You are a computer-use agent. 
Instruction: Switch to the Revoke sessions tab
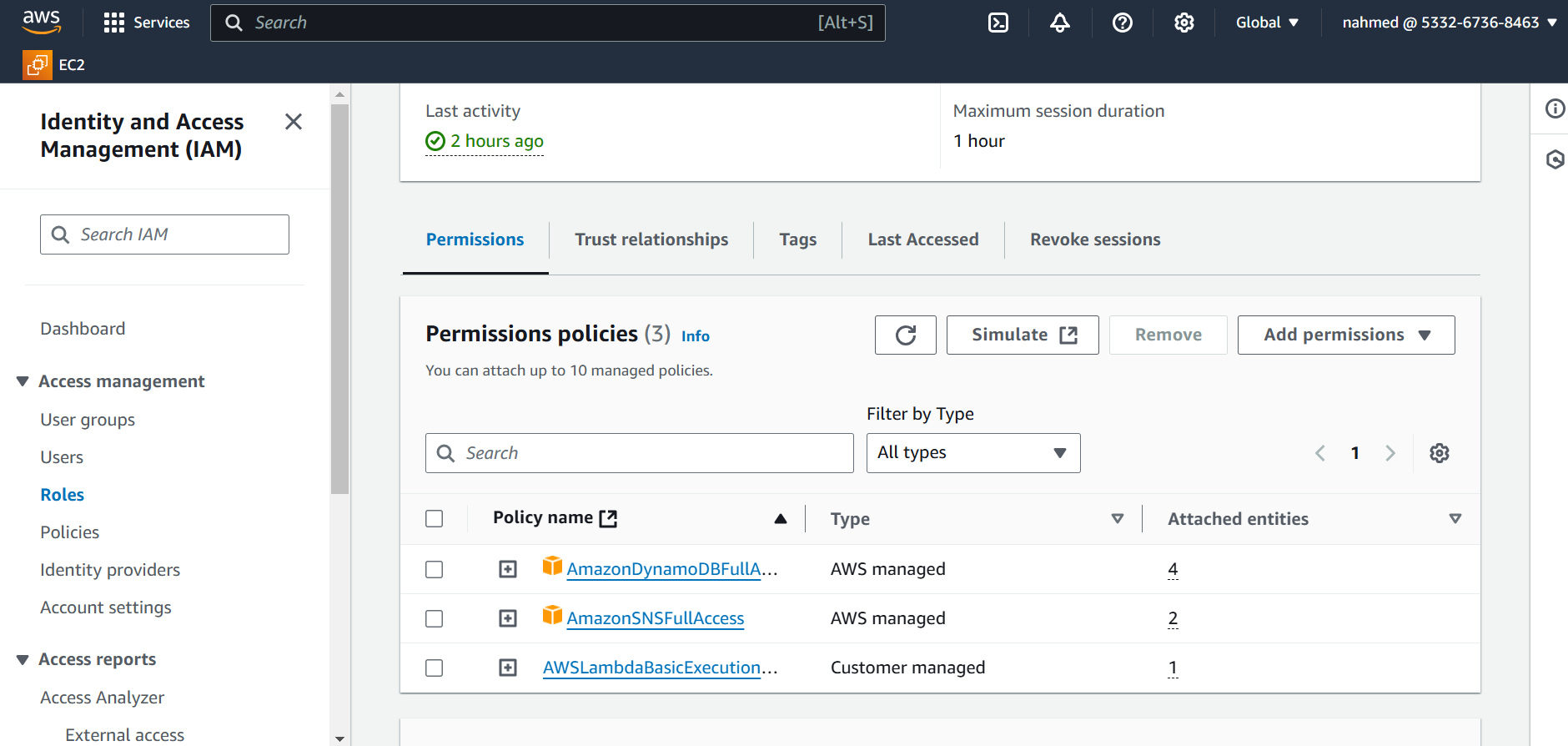(x=1095, y=239)
